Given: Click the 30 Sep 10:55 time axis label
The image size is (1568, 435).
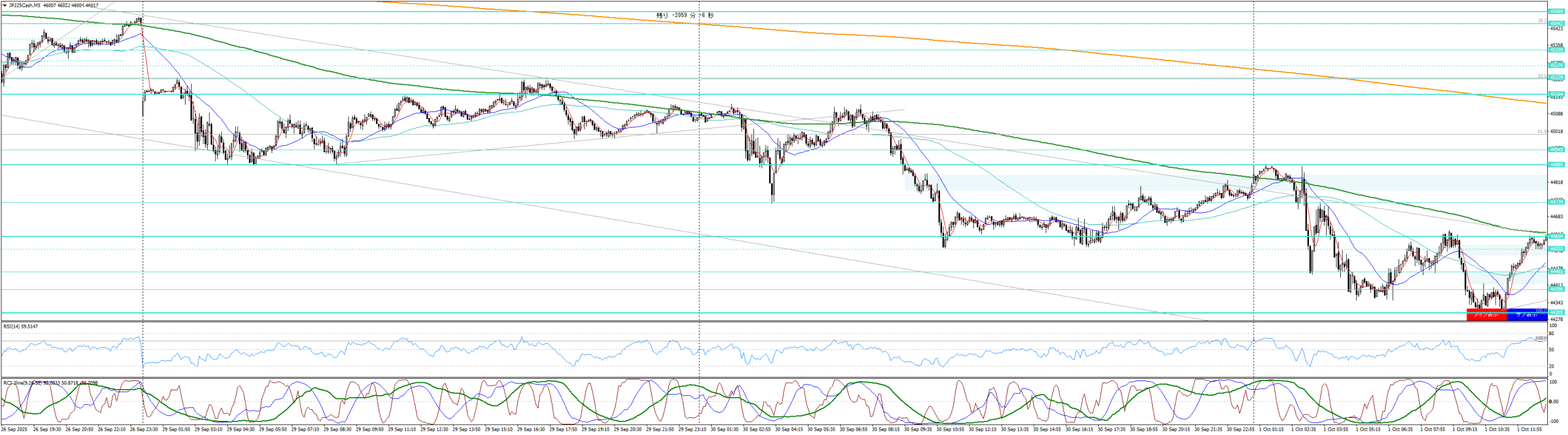Looking at the screenshot, I should coord(949,429).
